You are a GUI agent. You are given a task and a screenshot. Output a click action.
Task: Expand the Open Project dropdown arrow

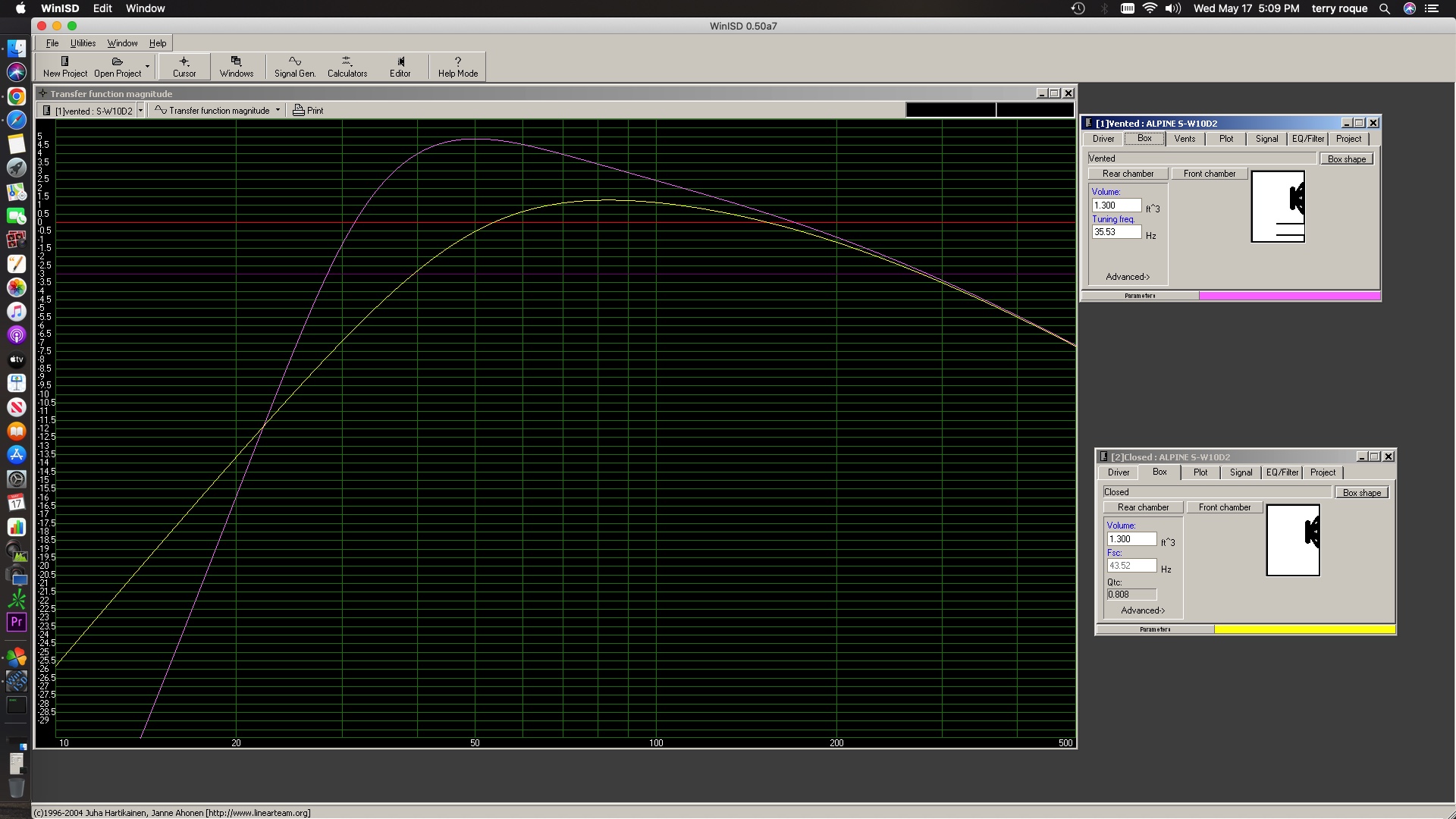pyautogui.click(x=147, y=67)
